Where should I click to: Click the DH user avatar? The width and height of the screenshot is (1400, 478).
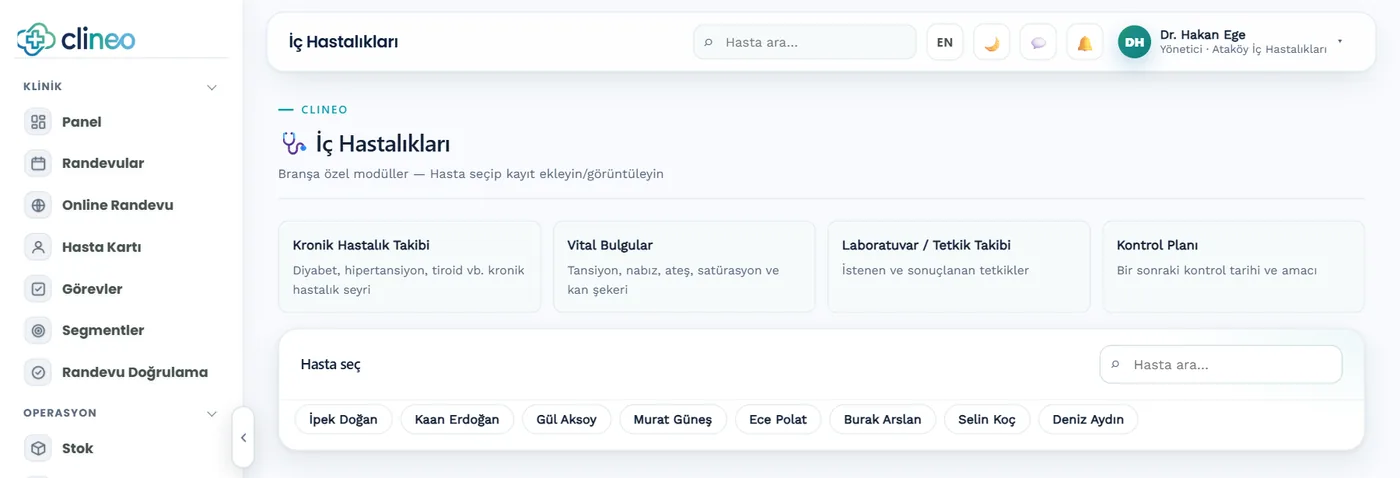click(1134, 42)
